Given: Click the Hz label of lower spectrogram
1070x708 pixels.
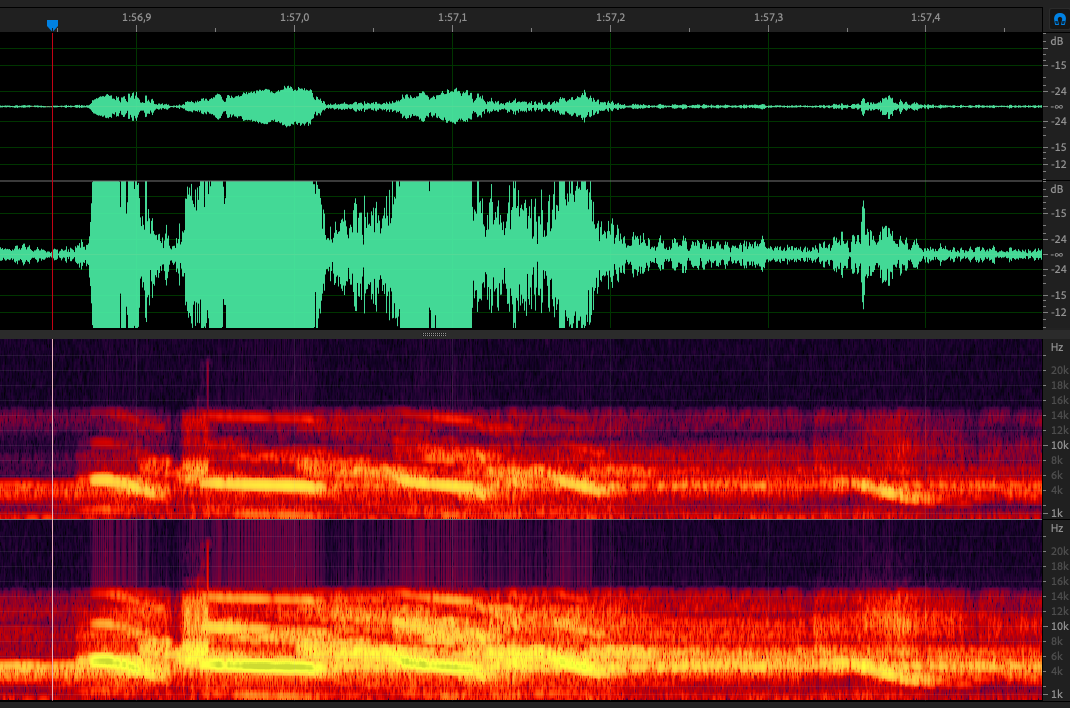Looking at the screenshot, I should click(x=1057, y=527).
